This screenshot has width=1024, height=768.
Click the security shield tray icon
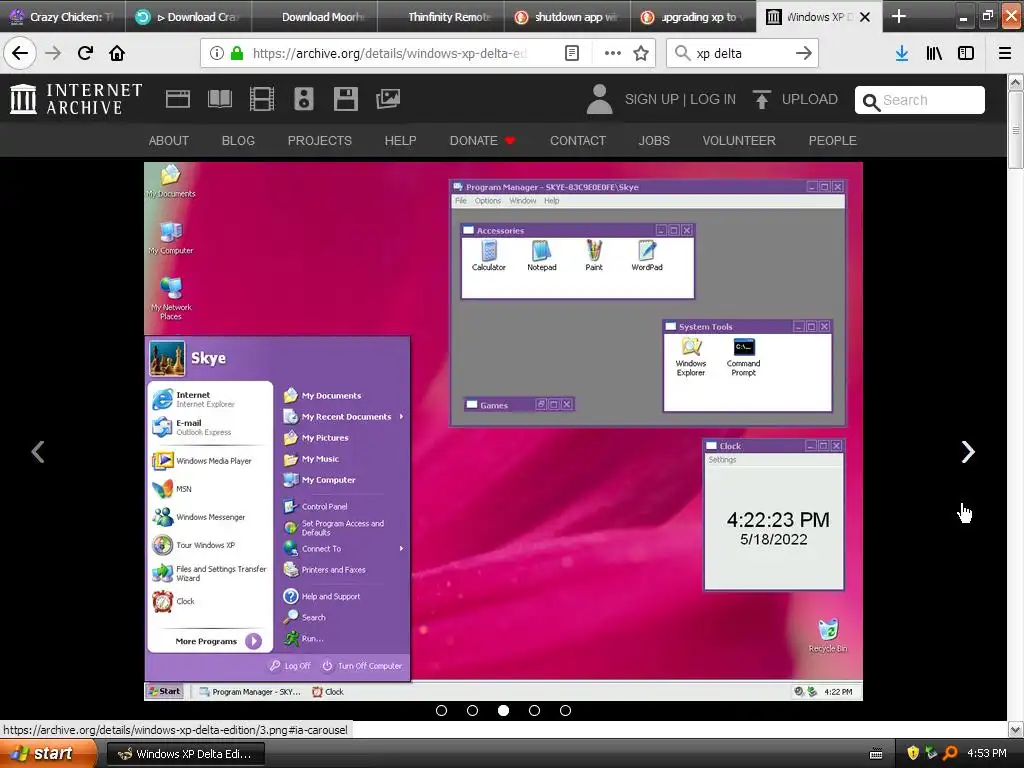coord(913,753)
